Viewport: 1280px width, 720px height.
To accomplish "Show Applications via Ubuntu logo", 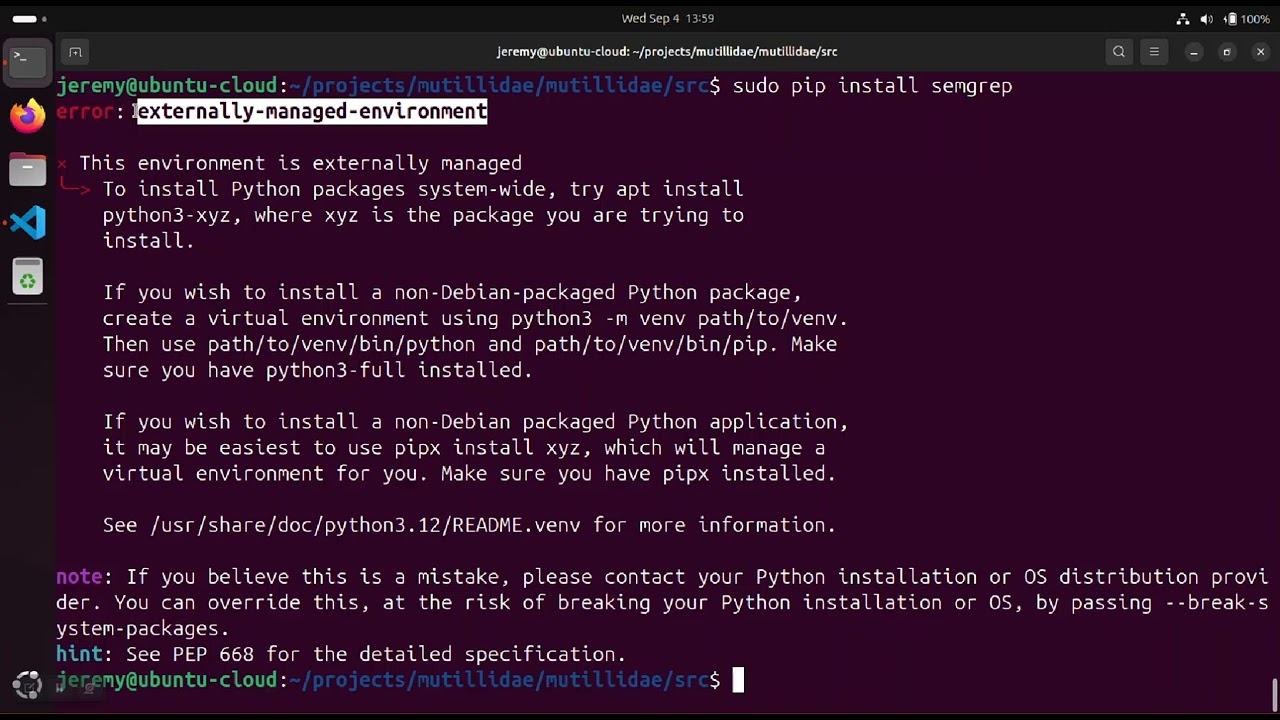I will pos(28,685).
